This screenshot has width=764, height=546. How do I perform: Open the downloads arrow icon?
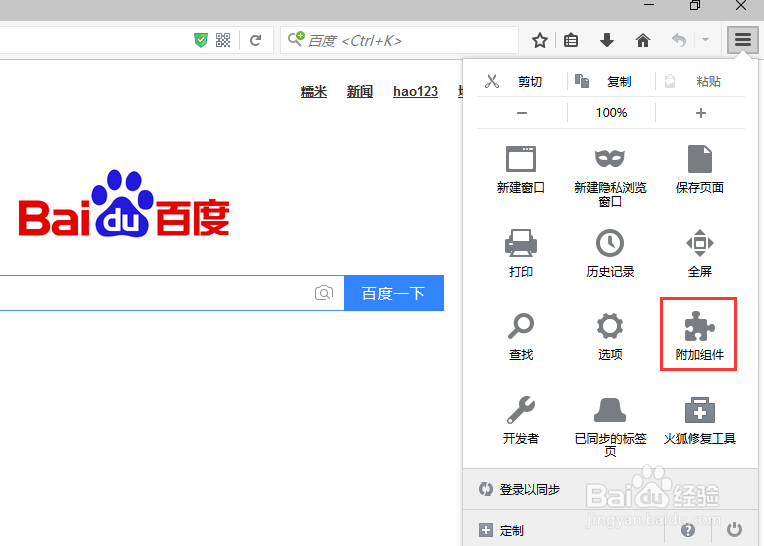click(607, 40)
